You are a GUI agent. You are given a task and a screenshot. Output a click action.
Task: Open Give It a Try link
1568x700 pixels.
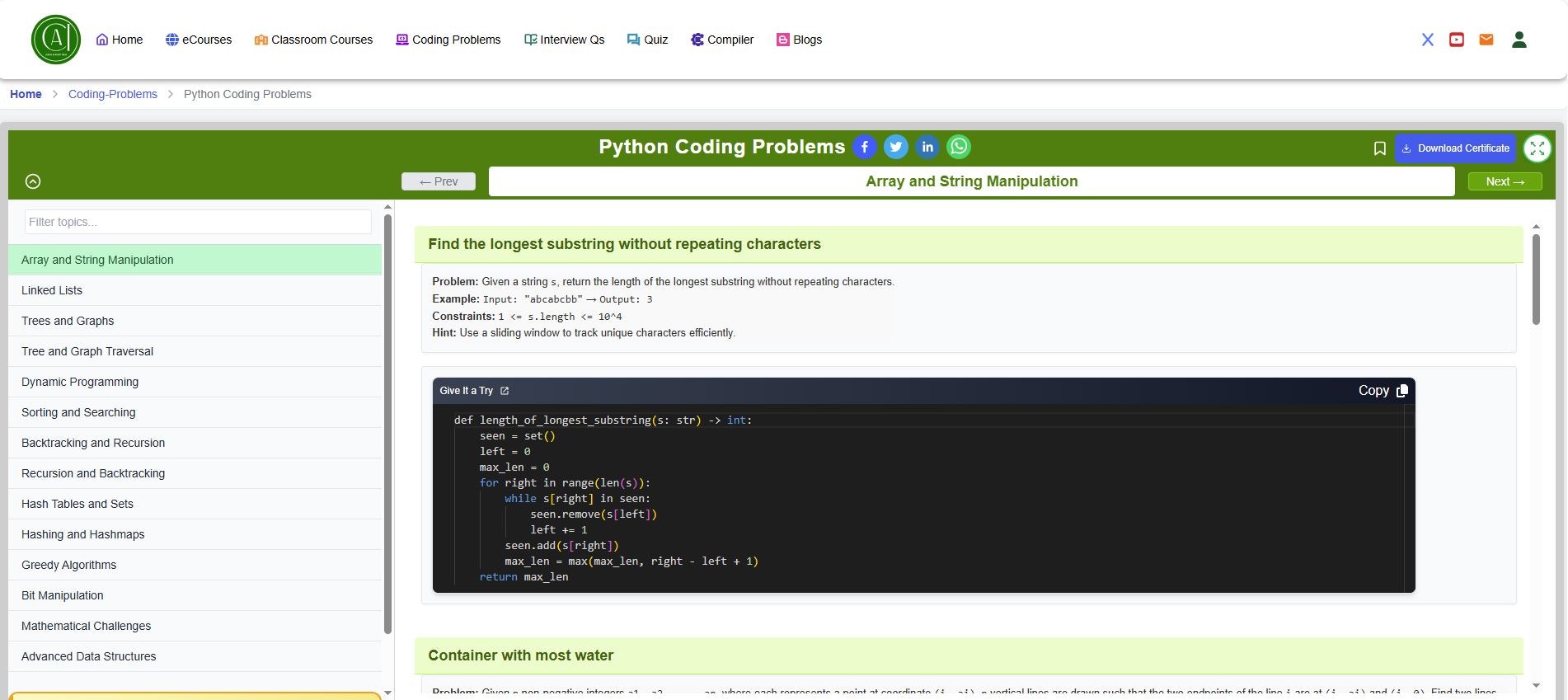(474, 391)
